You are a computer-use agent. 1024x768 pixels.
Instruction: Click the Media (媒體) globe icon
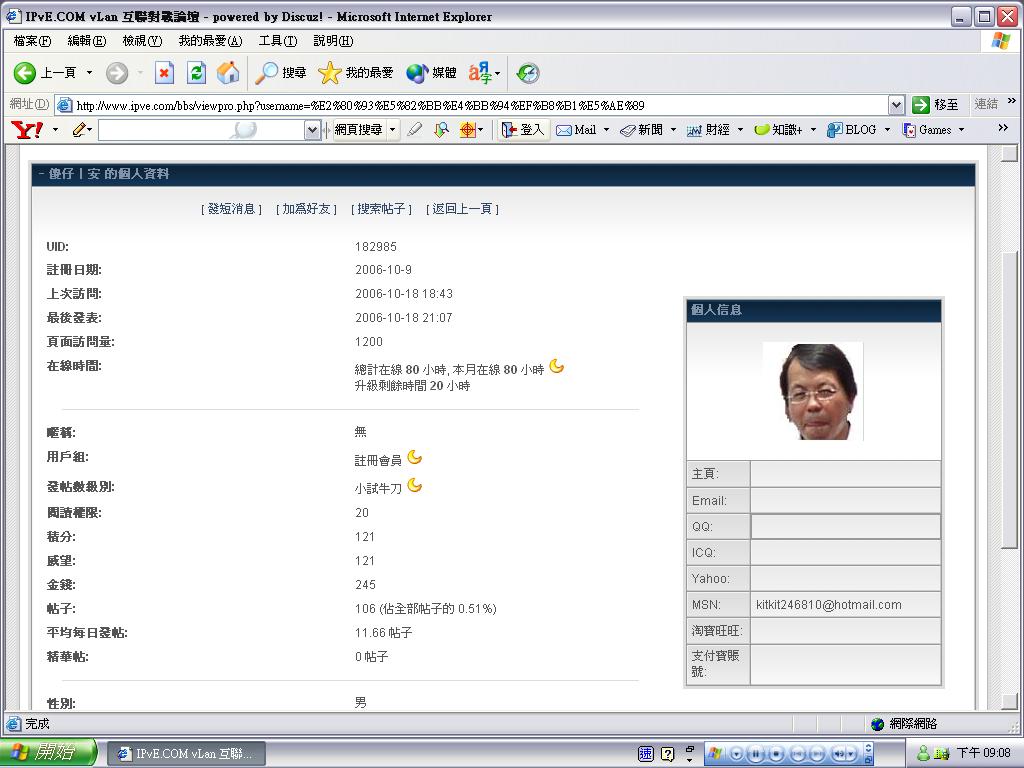(x=417, y=73)
